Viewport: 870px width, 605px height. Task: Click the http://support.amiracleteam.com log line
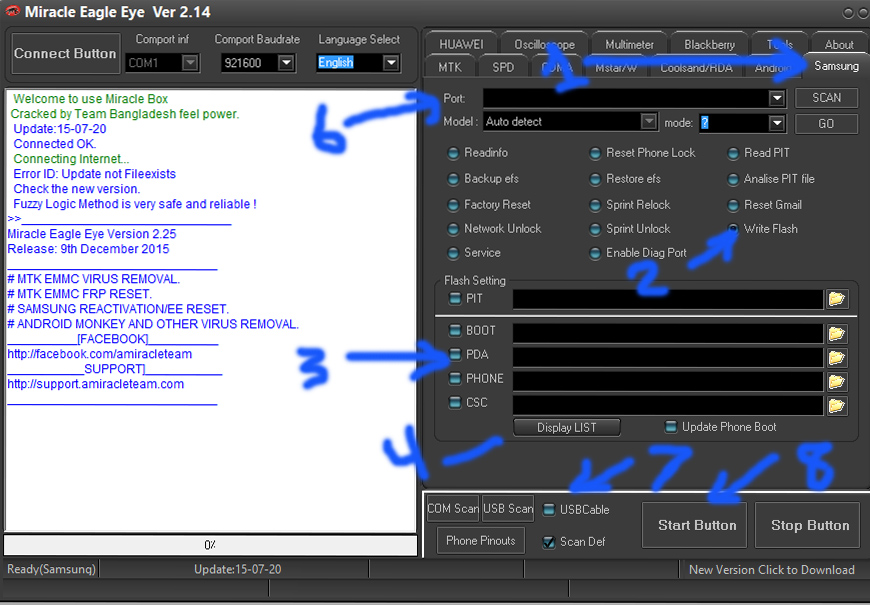click(x=95, y=384)
